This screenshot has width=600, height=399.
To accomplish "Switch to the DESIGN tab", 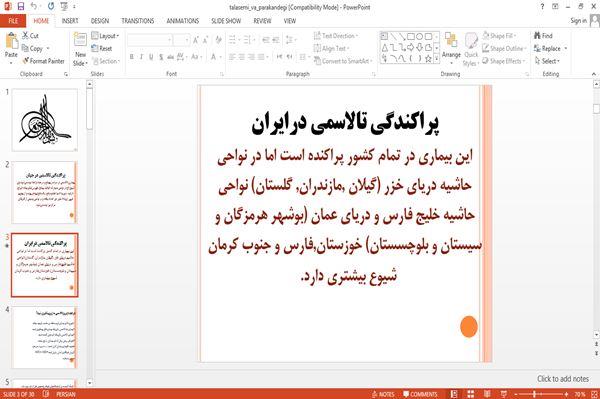I will [x=100, y=21].
